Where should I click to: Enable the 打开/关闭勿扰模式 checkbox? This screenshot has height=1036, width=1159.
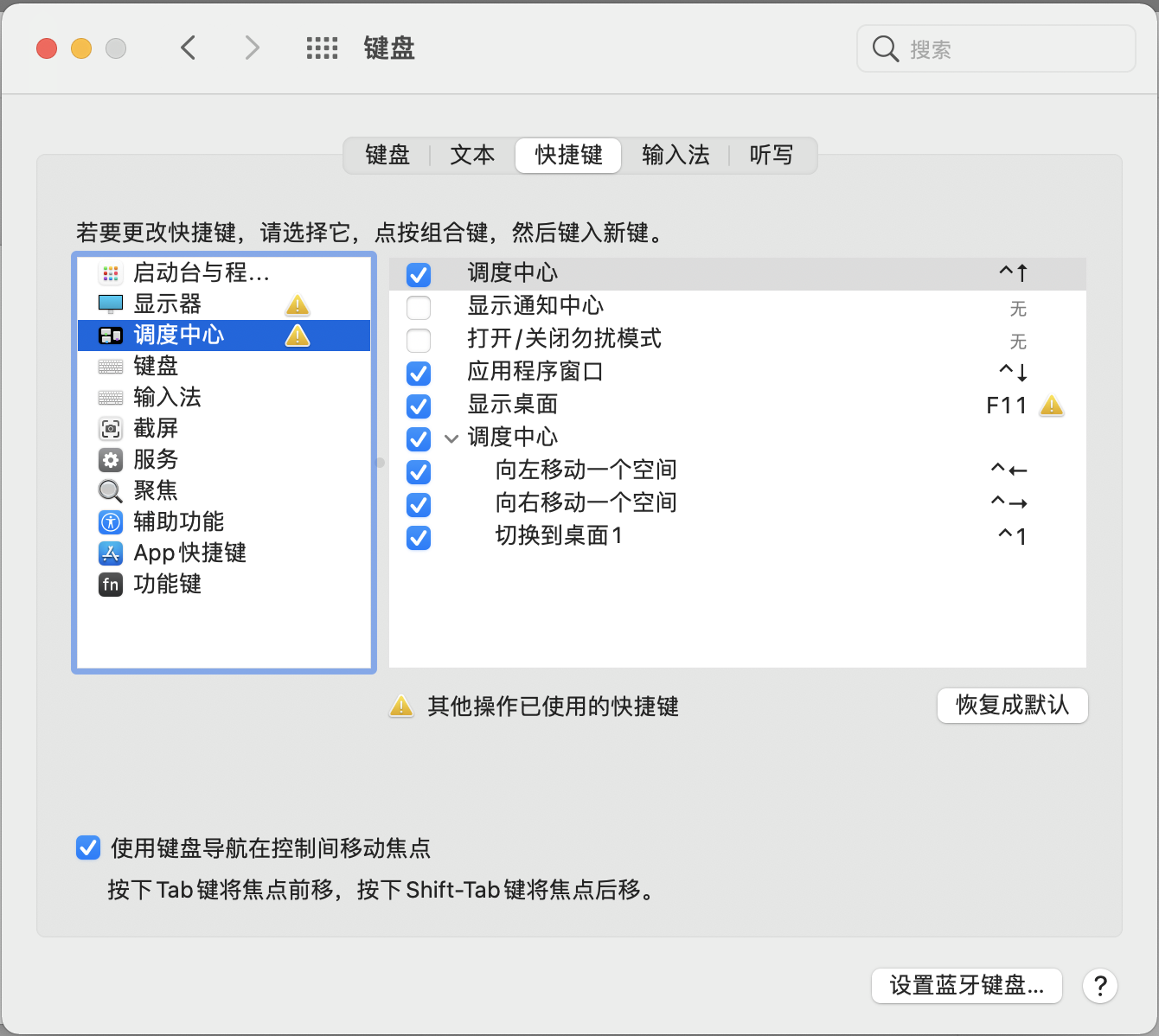419,340
